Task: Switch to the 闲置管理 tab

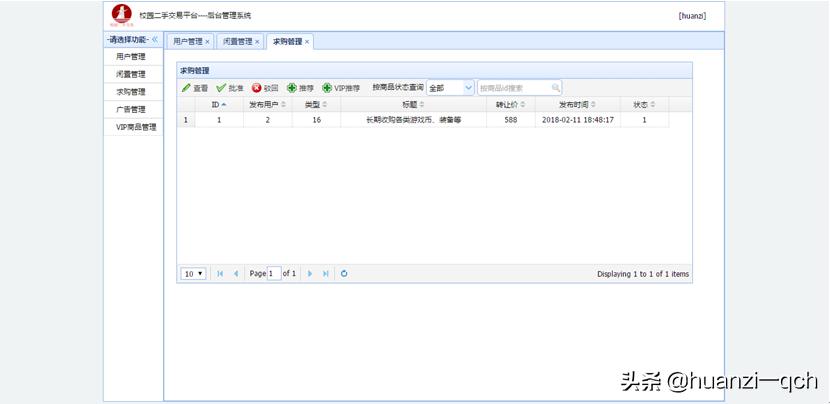Action: 238,42
